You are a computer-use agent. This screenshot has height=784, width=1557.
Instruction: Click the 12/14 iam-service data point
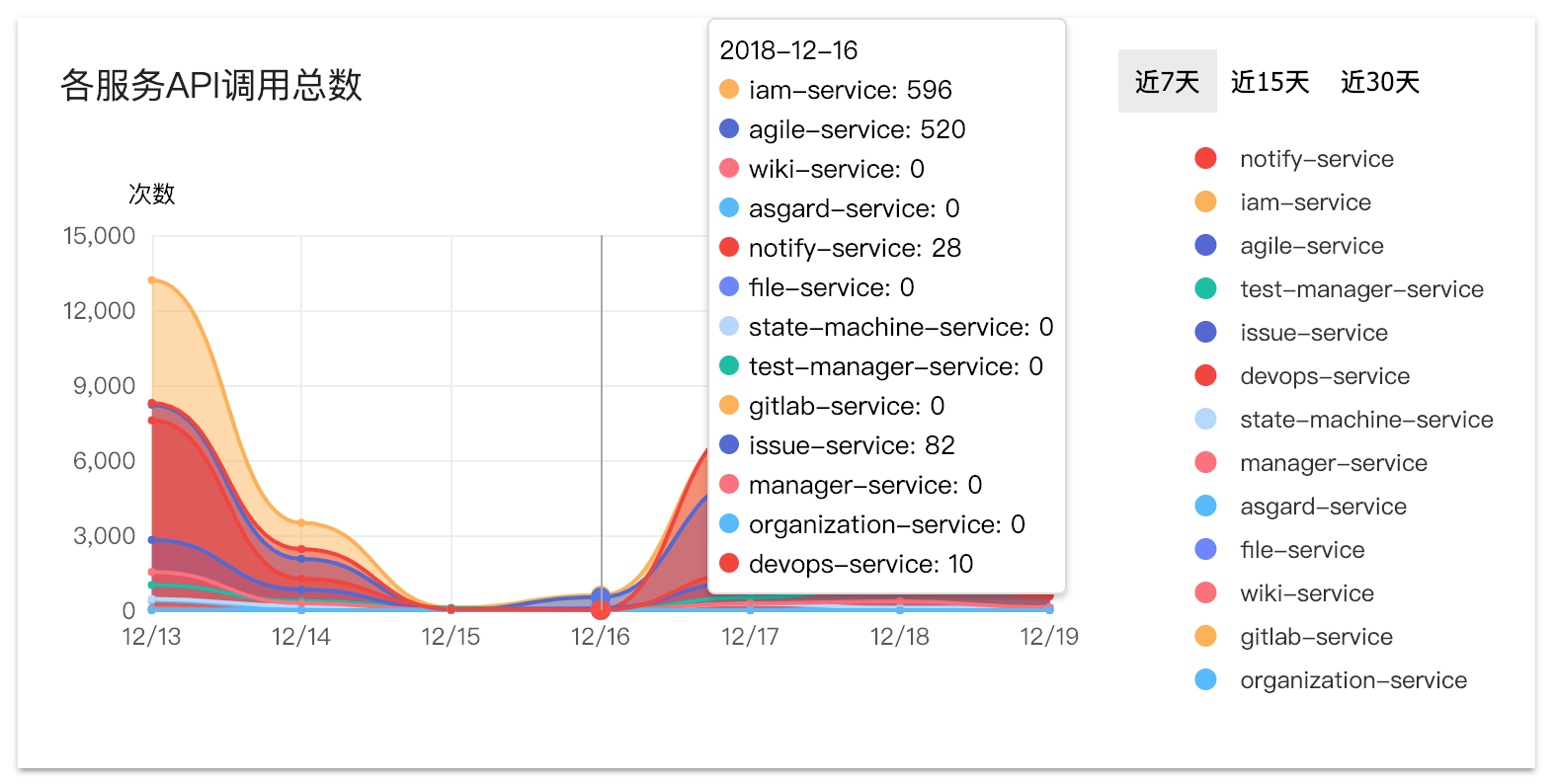[301, 522]
